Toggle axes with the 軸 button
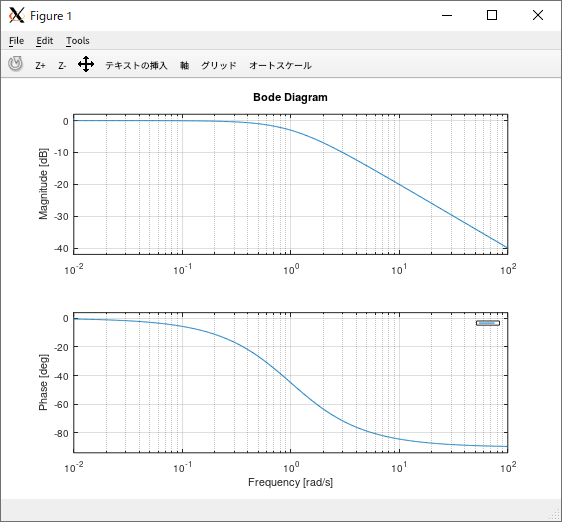The height and width of the screenshot is (522, 562). (x=185, y=66)
